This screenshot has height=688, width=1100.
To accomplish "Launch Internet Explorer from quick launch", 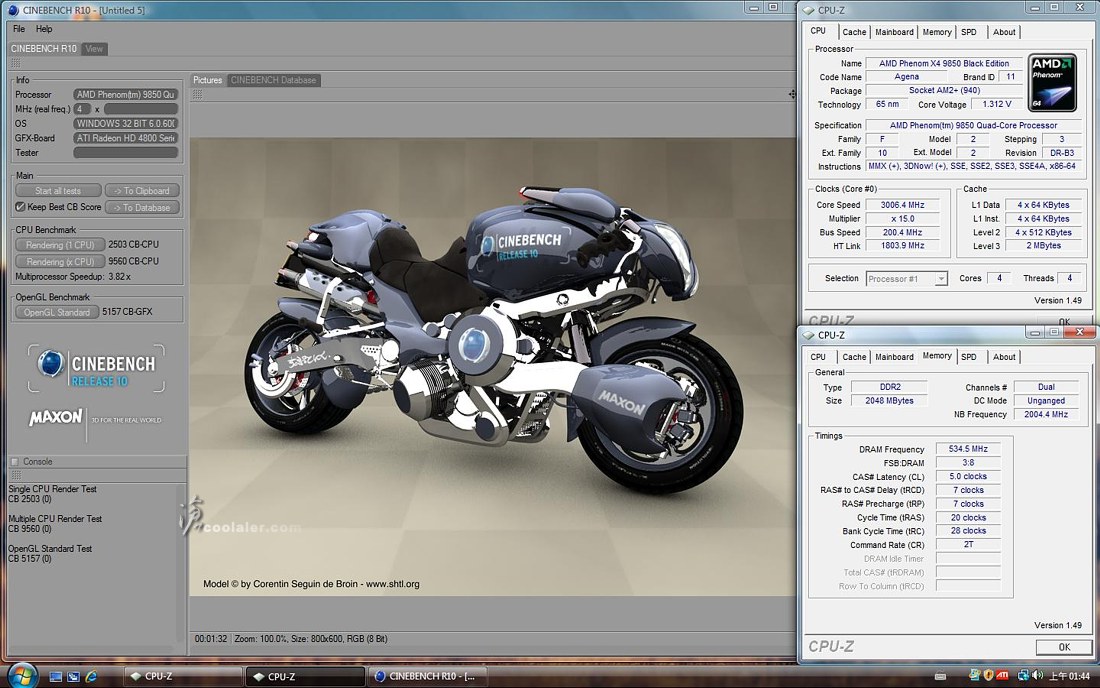I will 90,677.
